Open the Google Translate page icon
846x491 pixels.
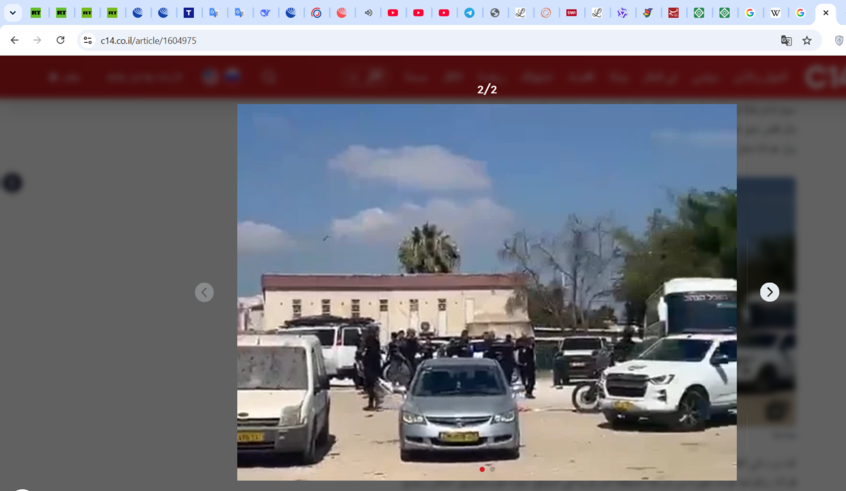(786, 40)
